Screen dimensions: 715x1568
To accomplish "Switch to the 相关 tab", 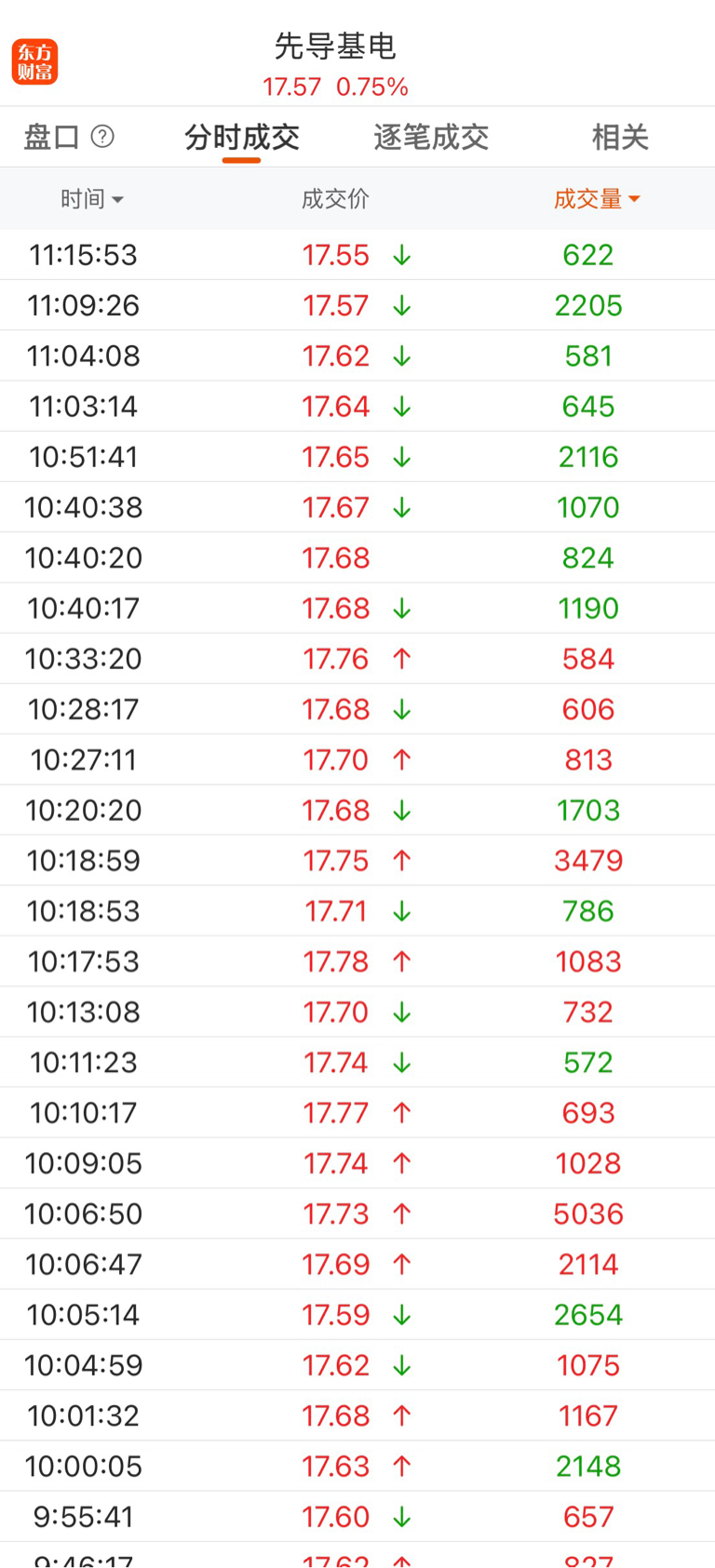I will click(619, 138).
